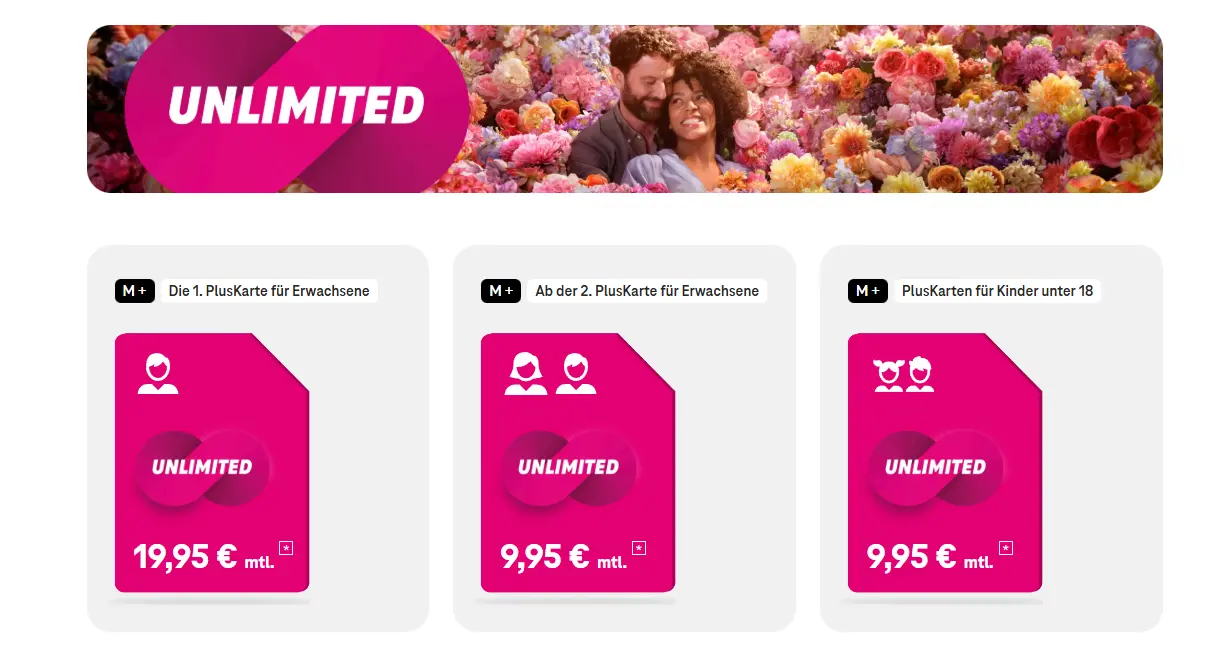Viewport: 1222px width, 654px height.
Task: Select 'Ab der 2. PlusKarte für Erwachsene' label
Action: pos(647,291)
